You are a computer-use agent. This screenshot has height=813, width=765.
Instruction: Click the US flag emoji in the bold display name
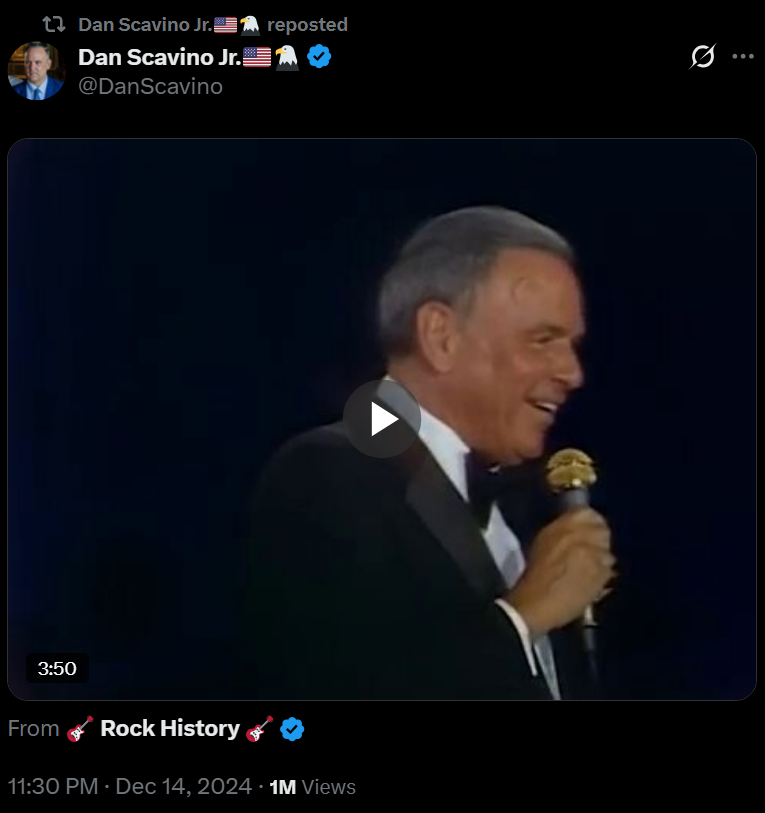[x=257, y=57]
